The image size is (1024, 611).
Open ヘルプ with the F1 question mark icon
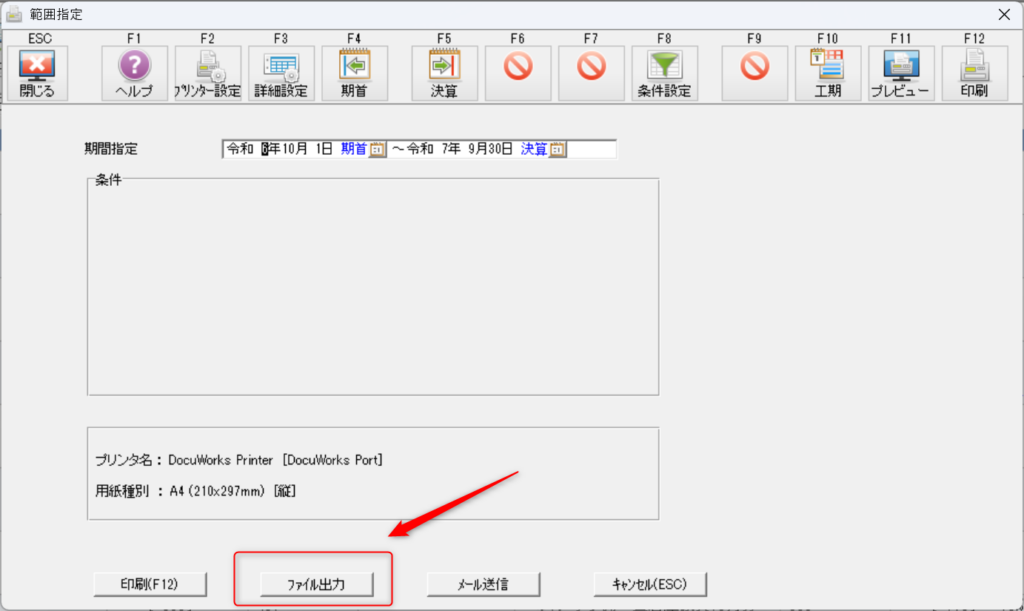[135, 73]
